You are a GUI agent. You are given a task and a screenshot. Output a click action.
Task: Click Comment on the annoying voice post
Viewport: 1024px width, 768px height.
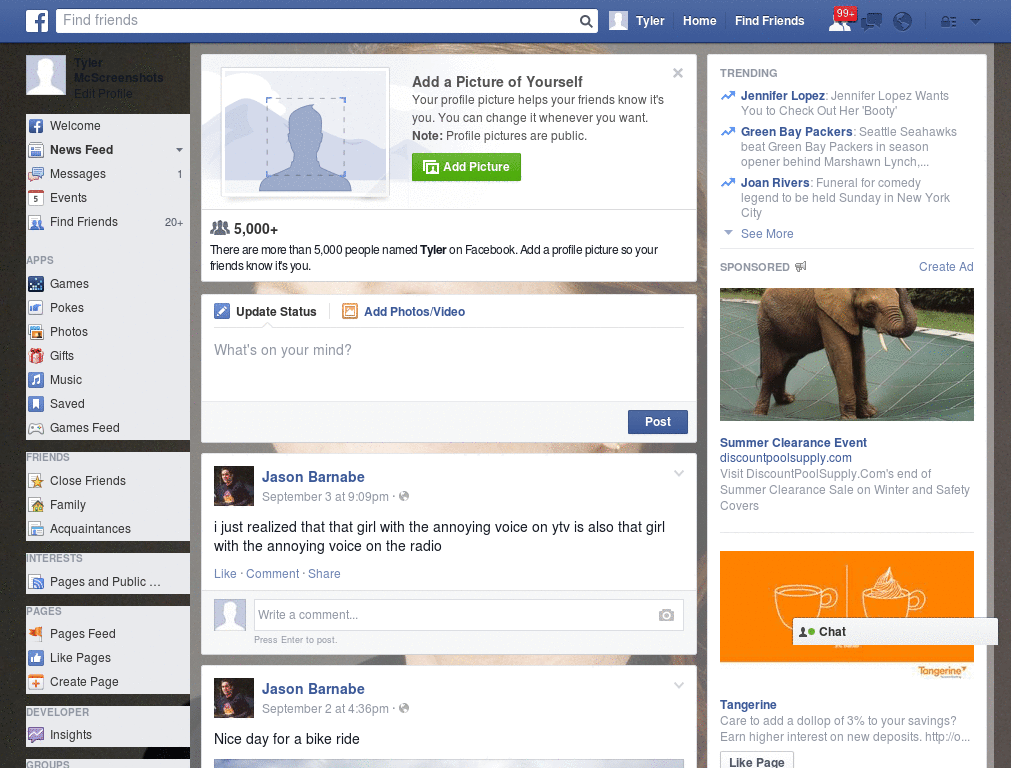(x=272, y=573)
